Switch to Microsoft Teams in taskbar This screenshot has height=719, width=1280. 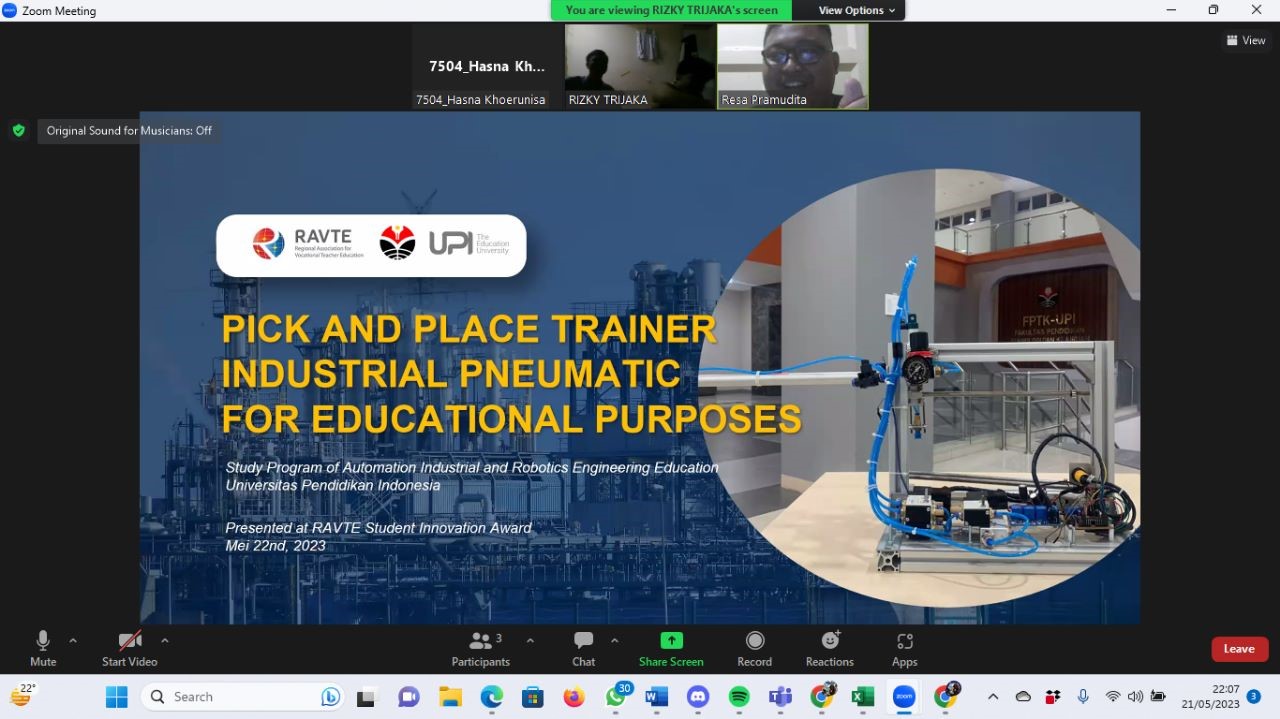(780, 697)
